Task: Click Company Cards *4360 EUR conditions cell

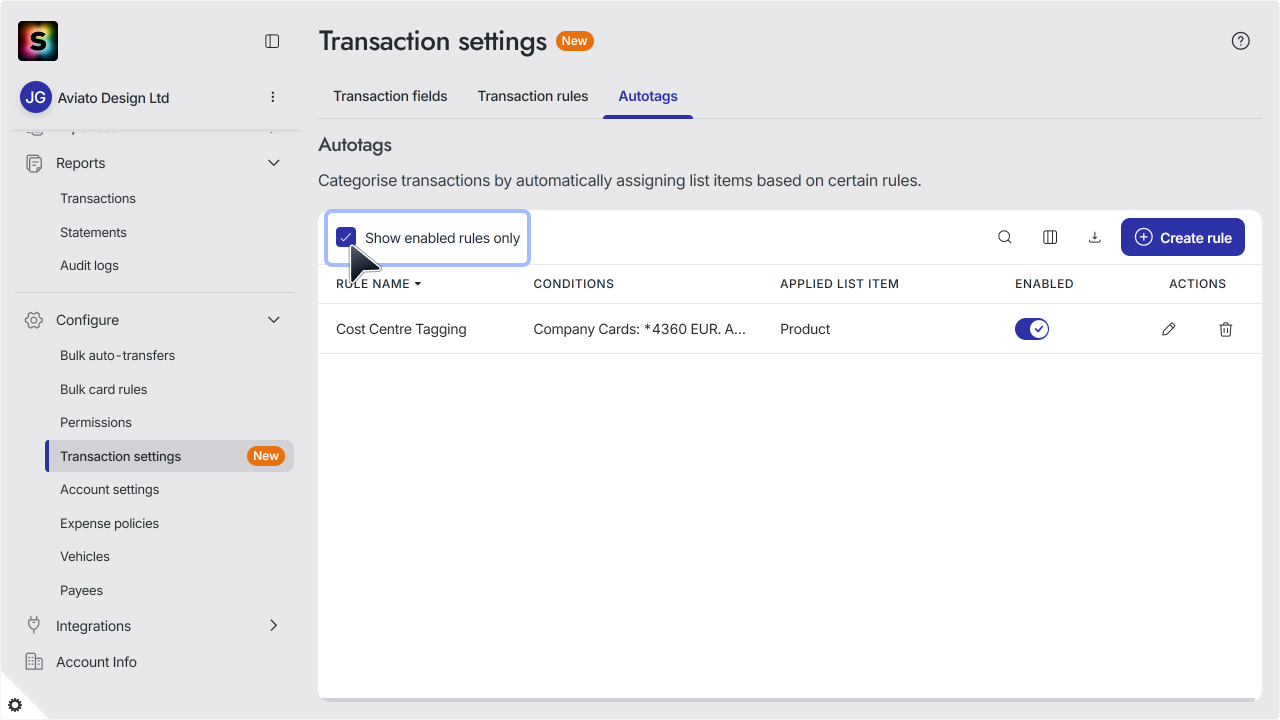Action: [x=640, y=329]
